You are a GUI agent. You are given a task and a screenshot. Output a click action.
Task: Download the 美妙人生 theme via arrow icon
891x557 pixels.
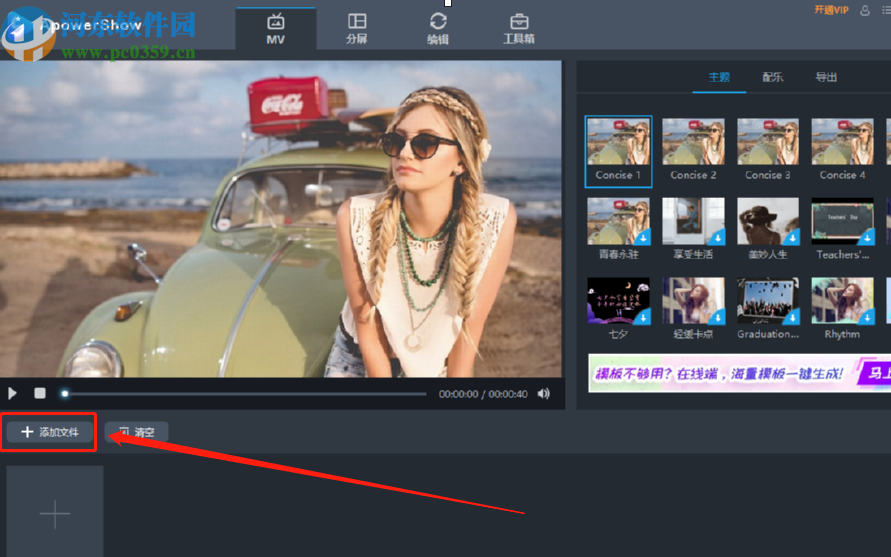tap(792, 238)
